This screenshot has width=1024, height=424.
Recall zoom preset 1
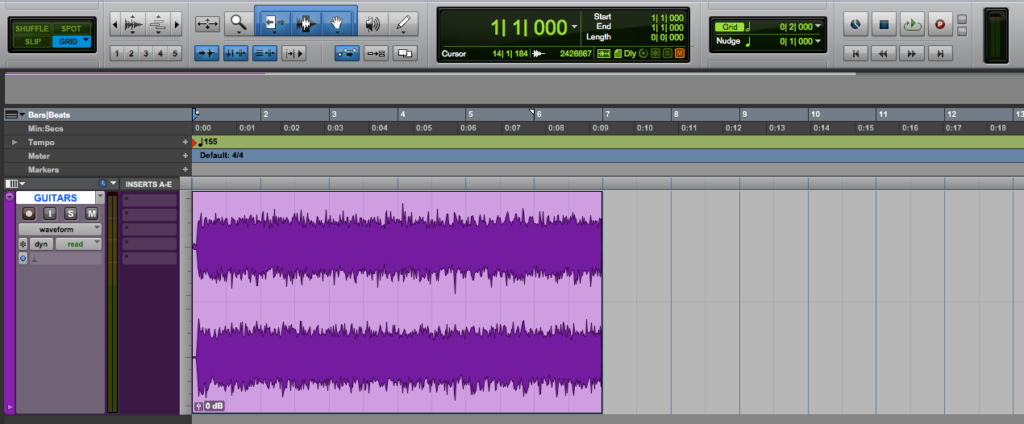click(117, 54)
